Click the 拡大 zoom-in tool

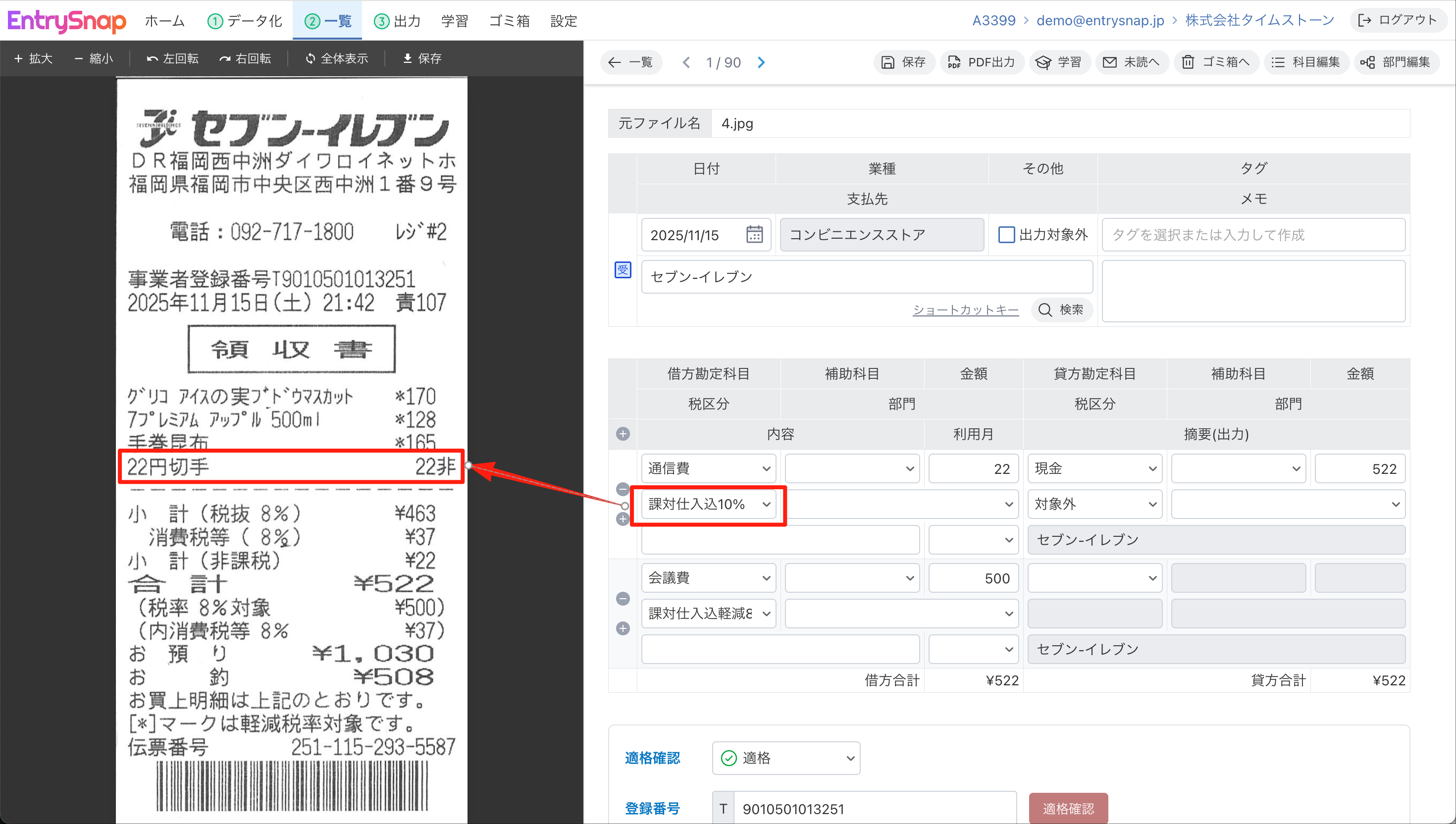click(33, 58)
